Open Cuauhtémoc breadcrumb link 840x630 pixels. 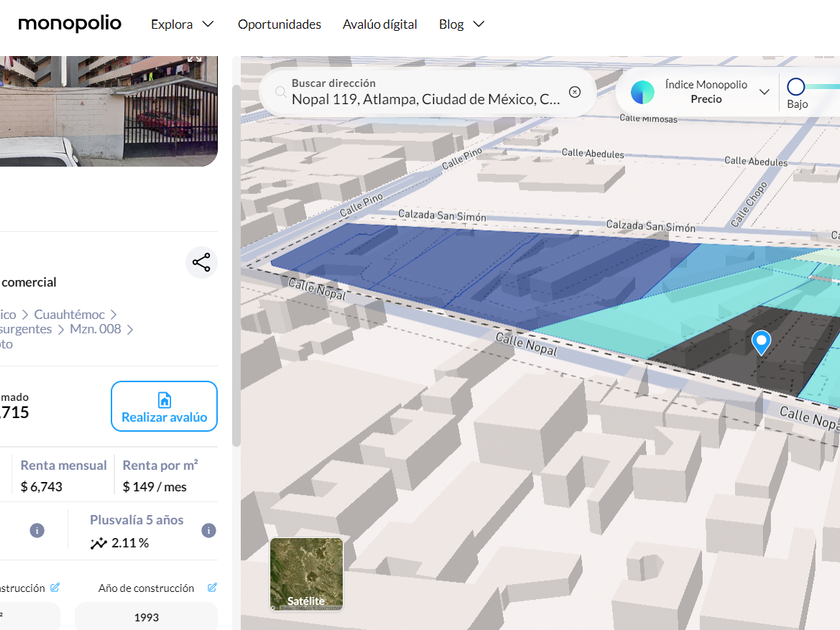(69, 314)
